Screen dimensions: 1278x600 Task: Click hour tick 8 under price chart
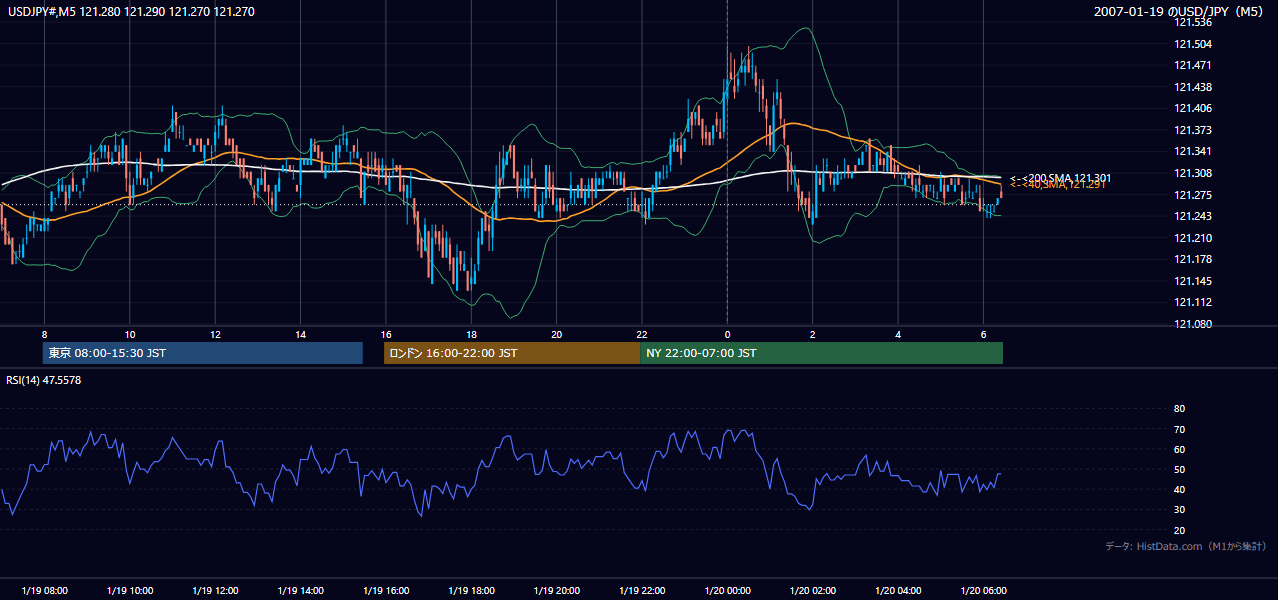(x=44, y=334)
